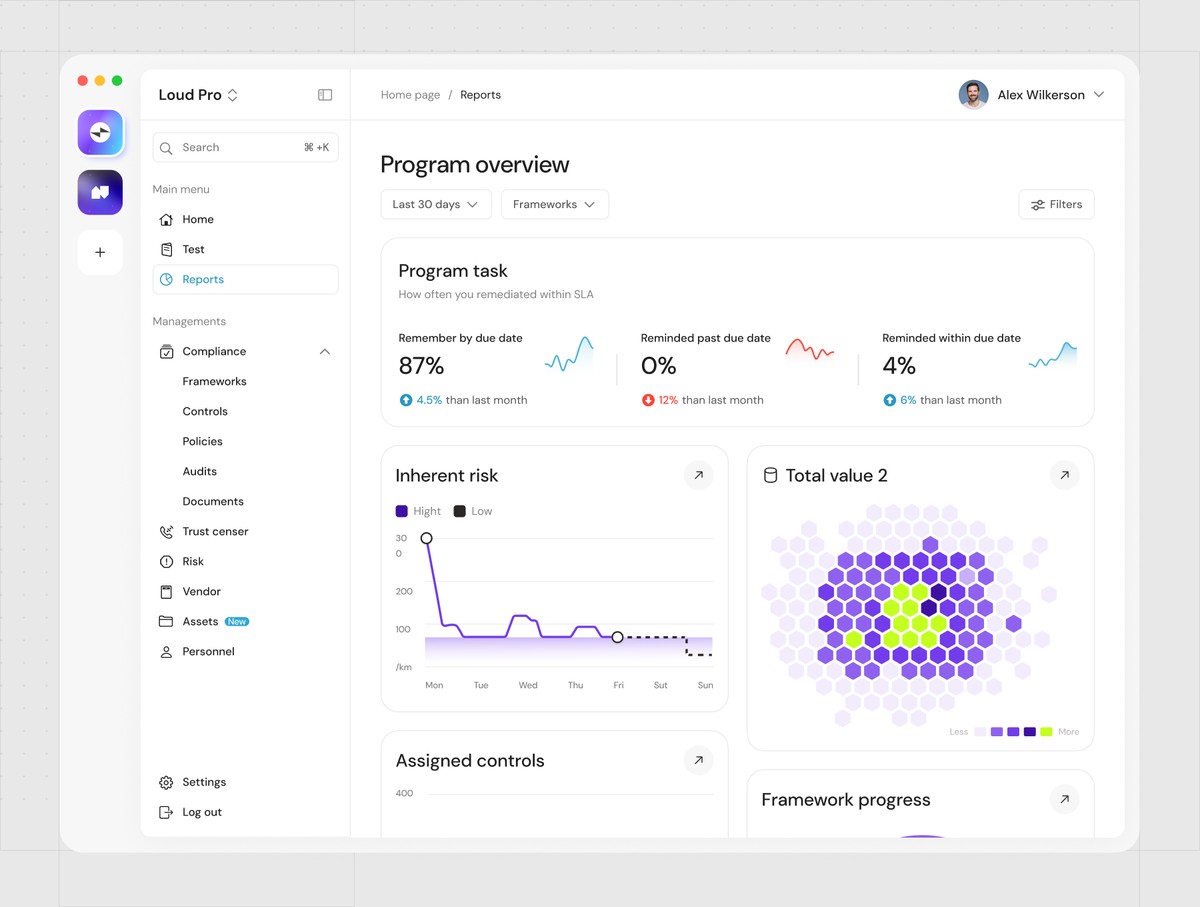Collapse the Compliance menu section
1200x907 pixels.
325,352
